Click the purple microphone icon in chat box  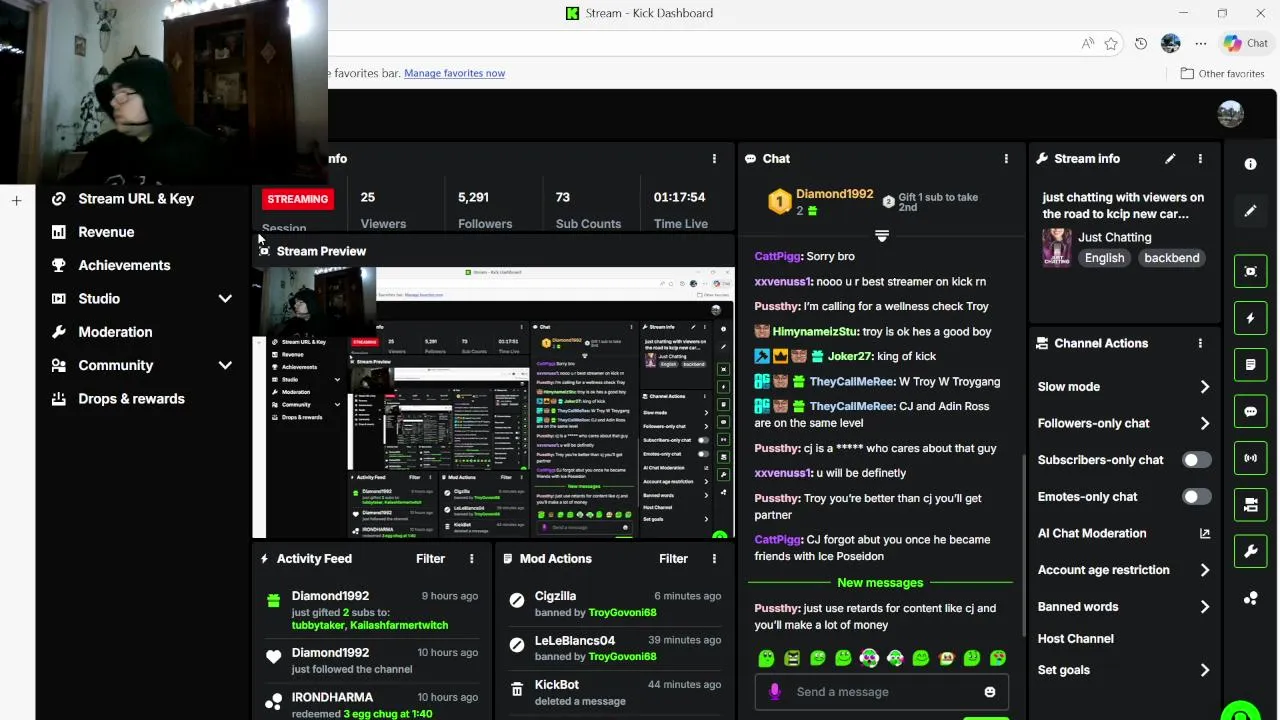[774, 692]
